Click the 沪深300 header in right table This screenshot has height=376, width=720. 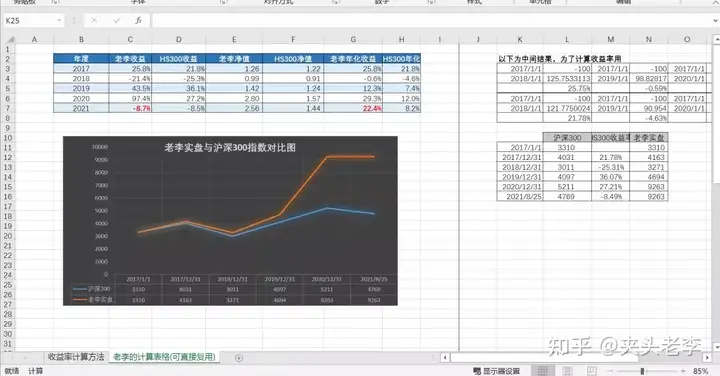click(x=567, y=137)
